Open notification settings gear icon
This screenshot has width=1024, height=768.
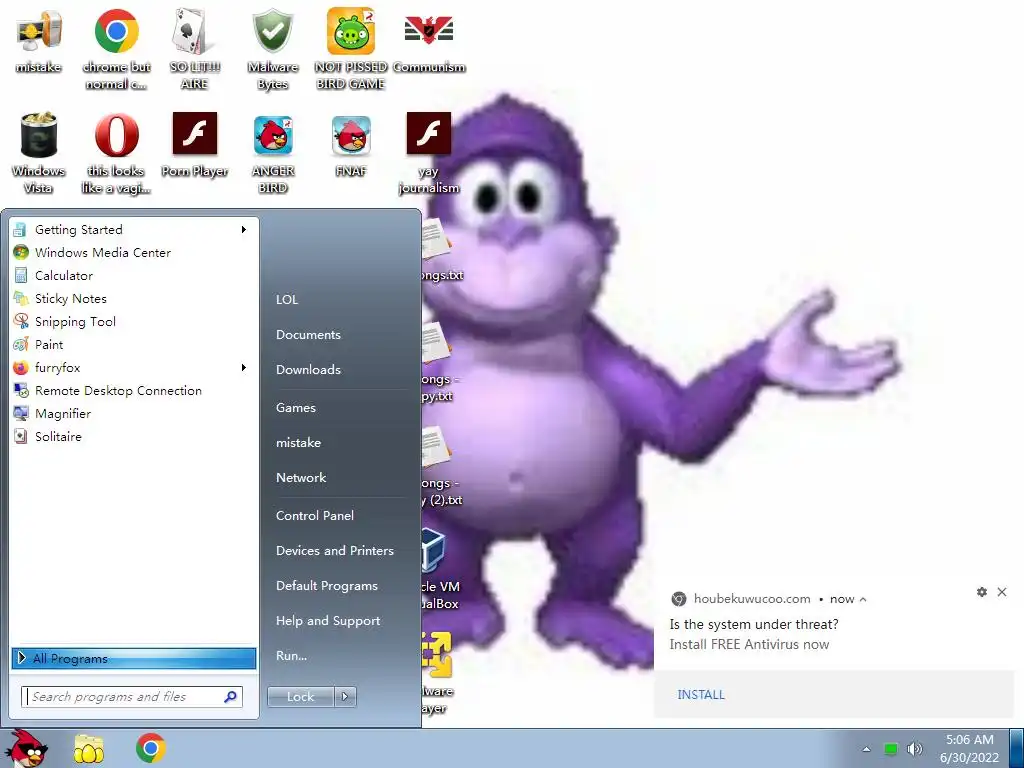tap(982, 592)
